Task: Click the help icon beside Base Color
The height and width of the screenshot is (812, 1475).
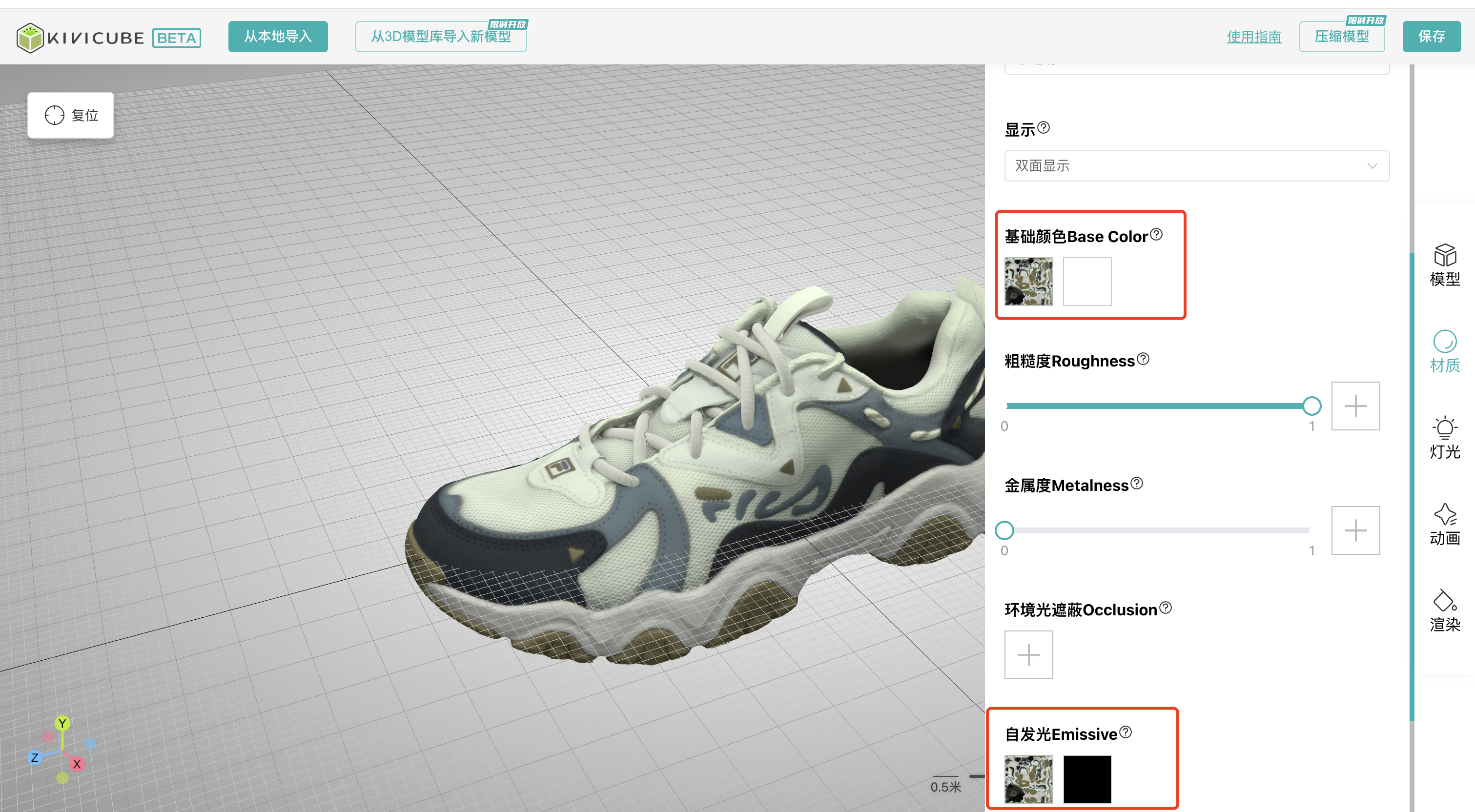Action: coord(1156,234)
